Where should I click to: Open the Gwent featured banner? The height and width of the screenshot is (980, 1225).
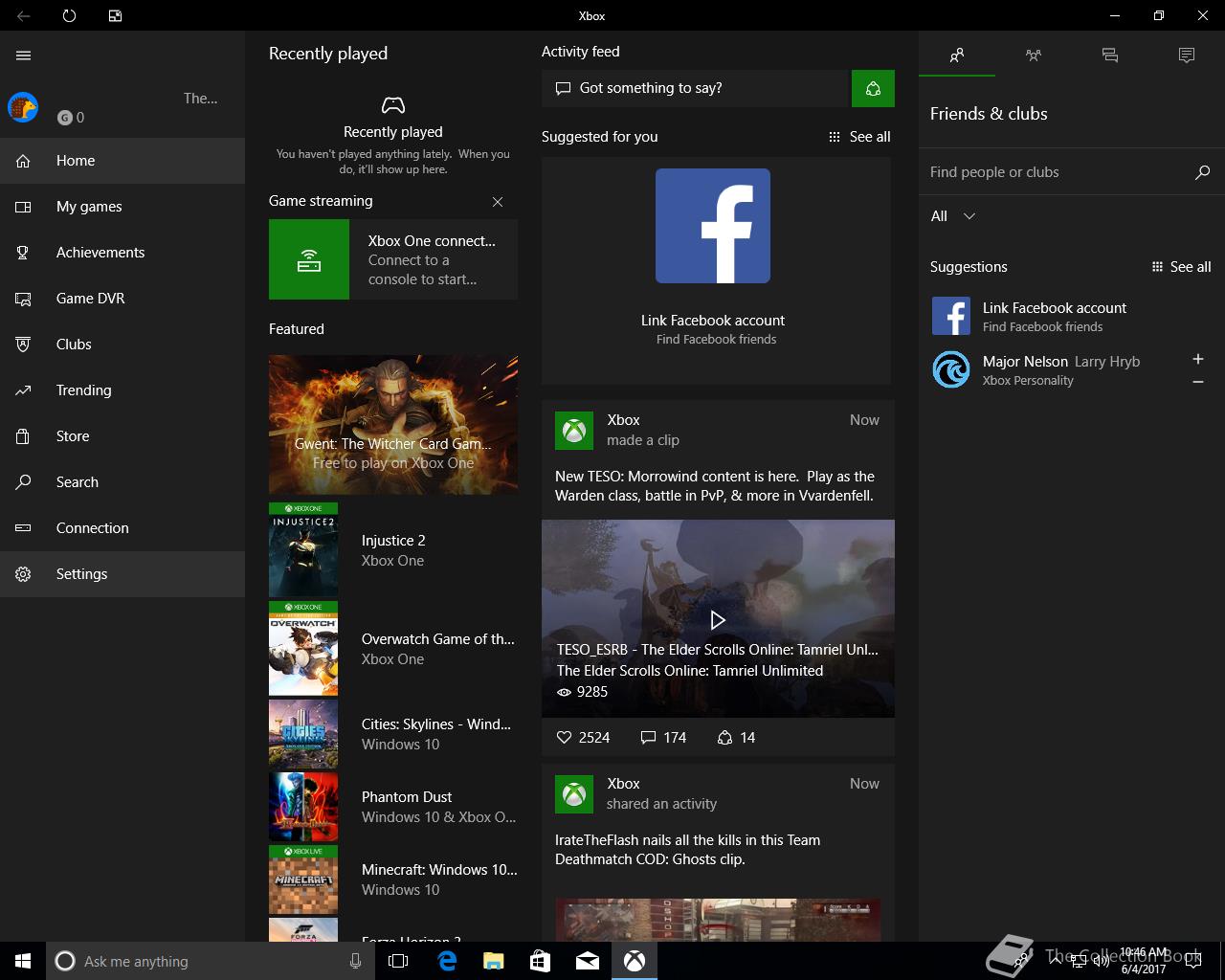(393, 425)
